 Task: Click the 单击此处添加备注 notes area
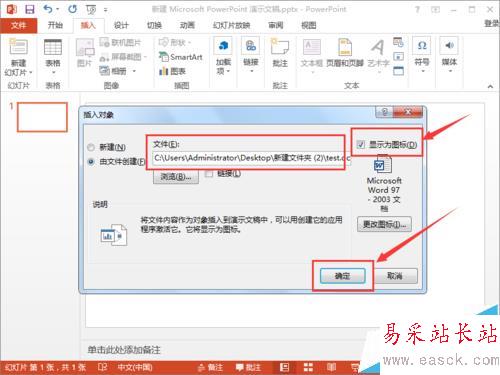(124, 350)
